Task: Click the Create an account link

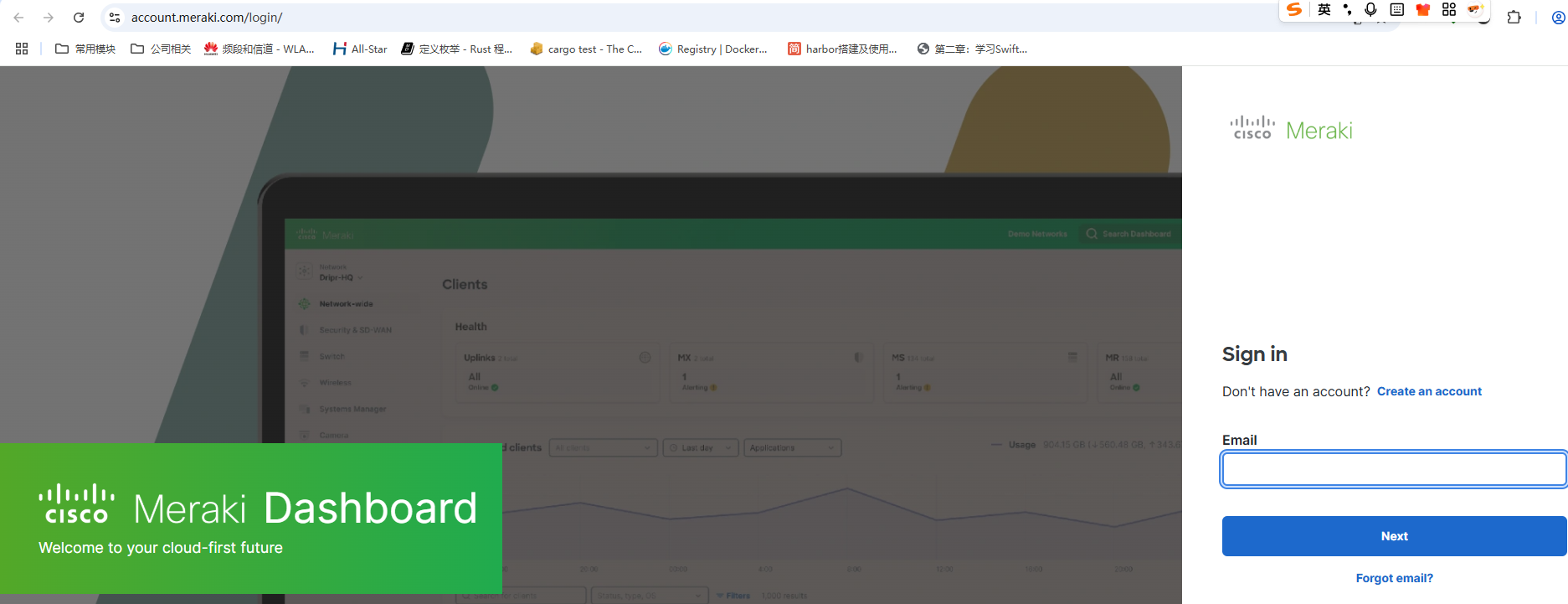Action: (1429, 391)
